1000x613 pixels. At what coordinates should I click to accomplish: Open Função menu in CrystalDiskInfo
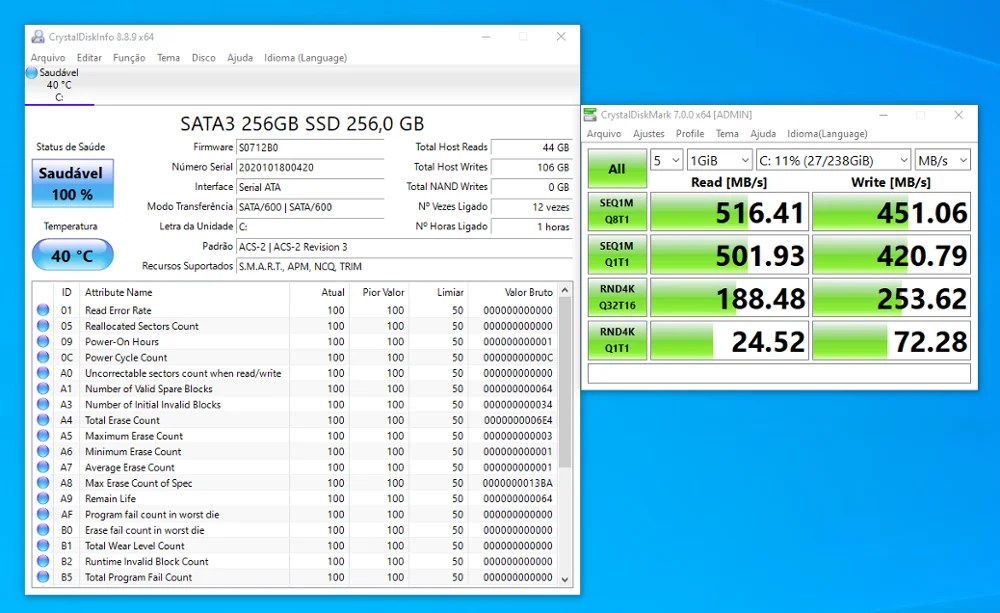click(129, 57)
